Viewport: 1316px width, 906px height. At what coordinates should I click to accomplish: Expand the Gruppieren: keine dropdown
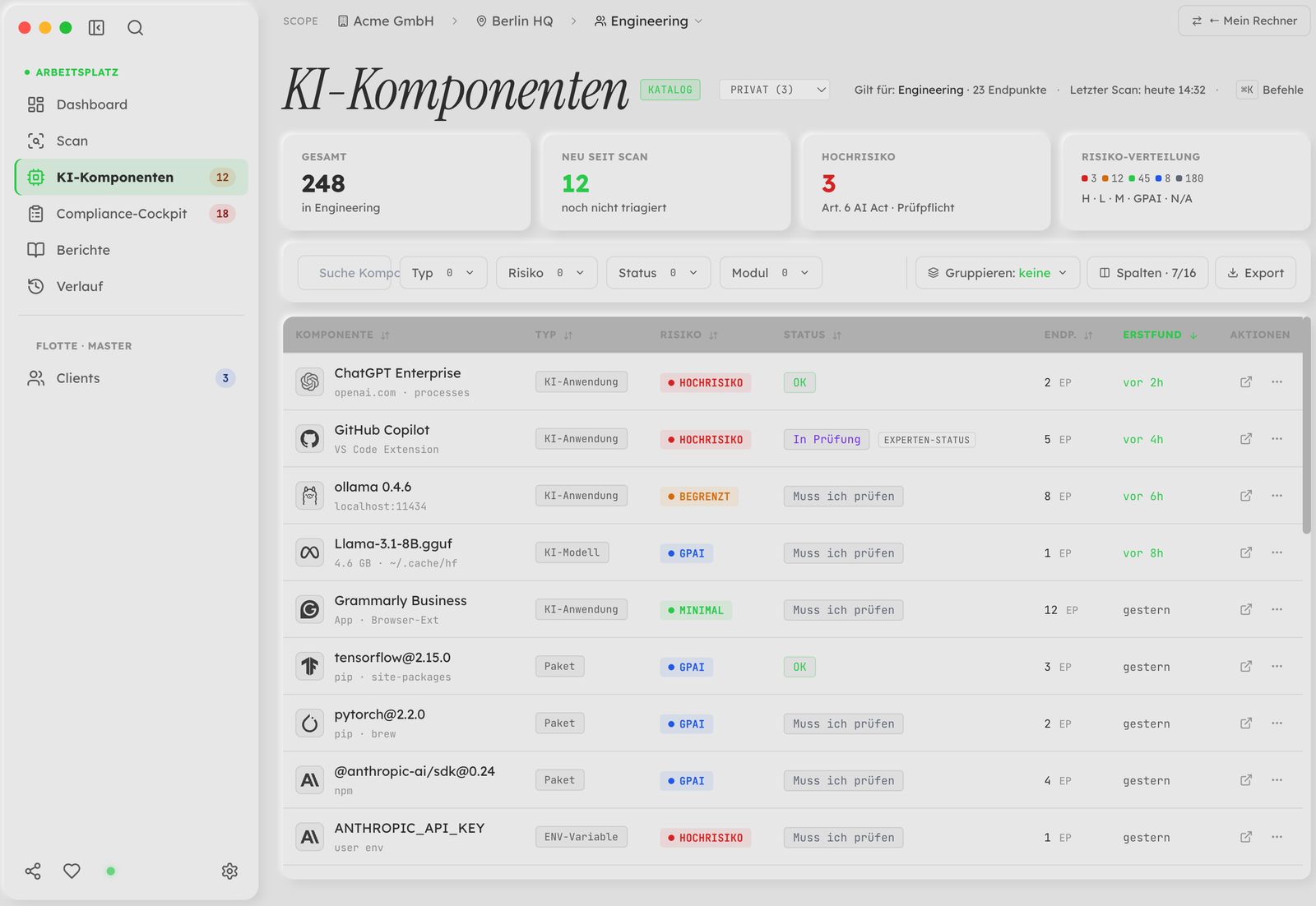pyautogui.click(x=998, y=273)
